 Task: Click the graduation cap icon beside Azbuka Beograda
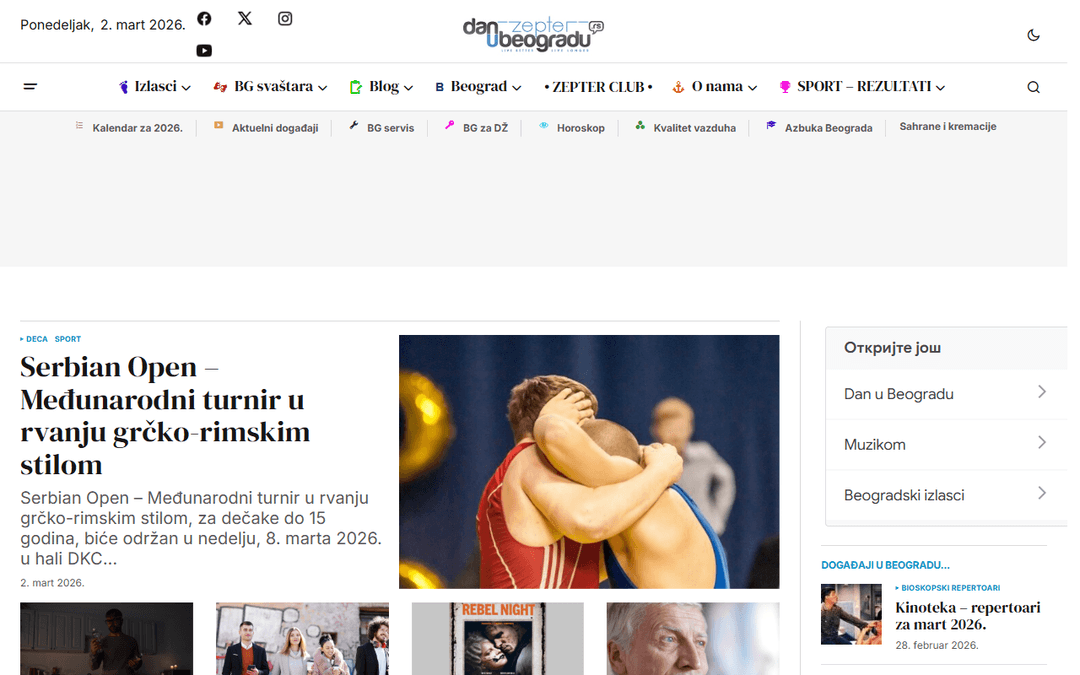[771, 125]
